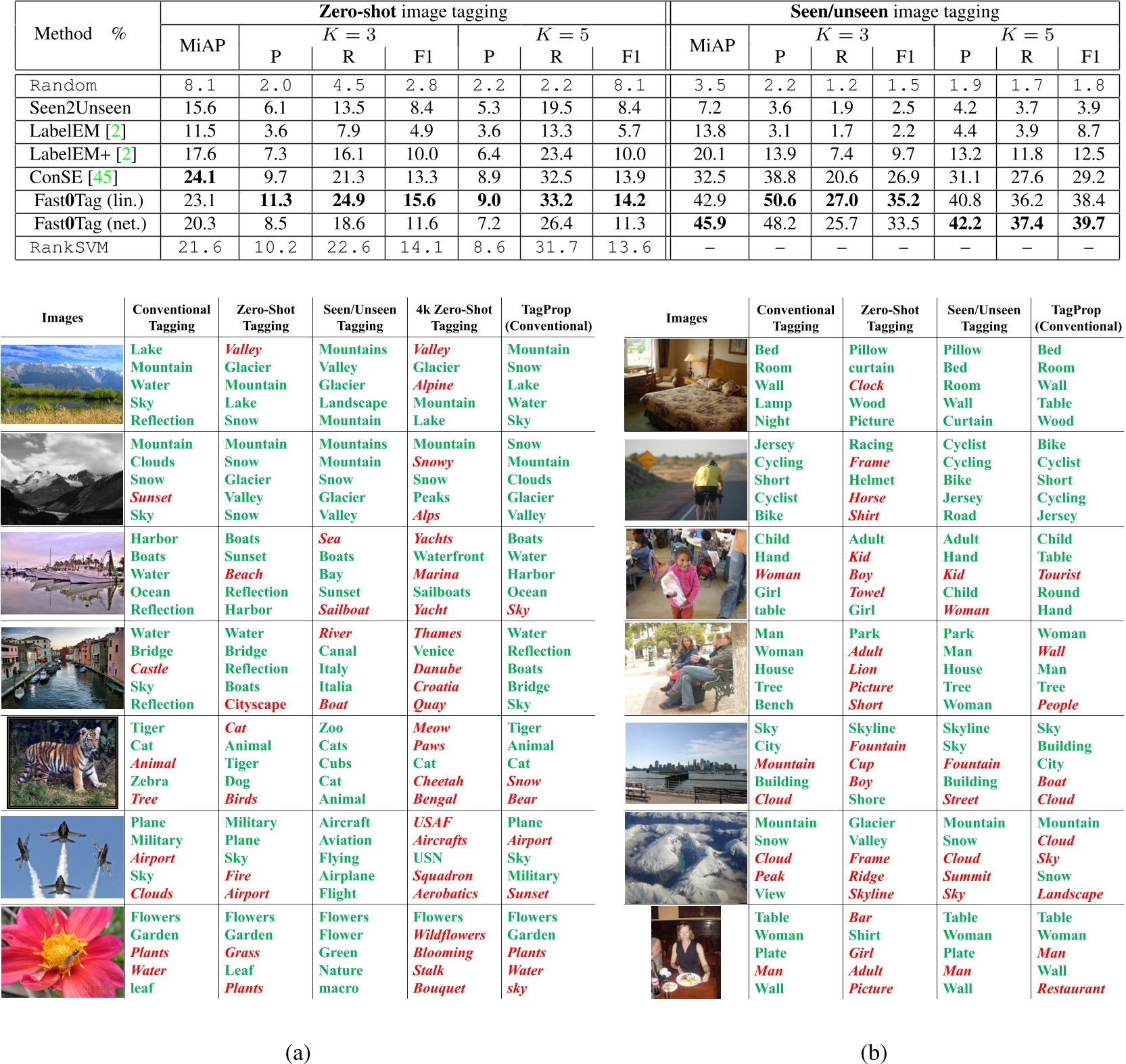Viewport: 1126px width, 1064px height.
Task: Select the red flower photo
Action: 62,952
